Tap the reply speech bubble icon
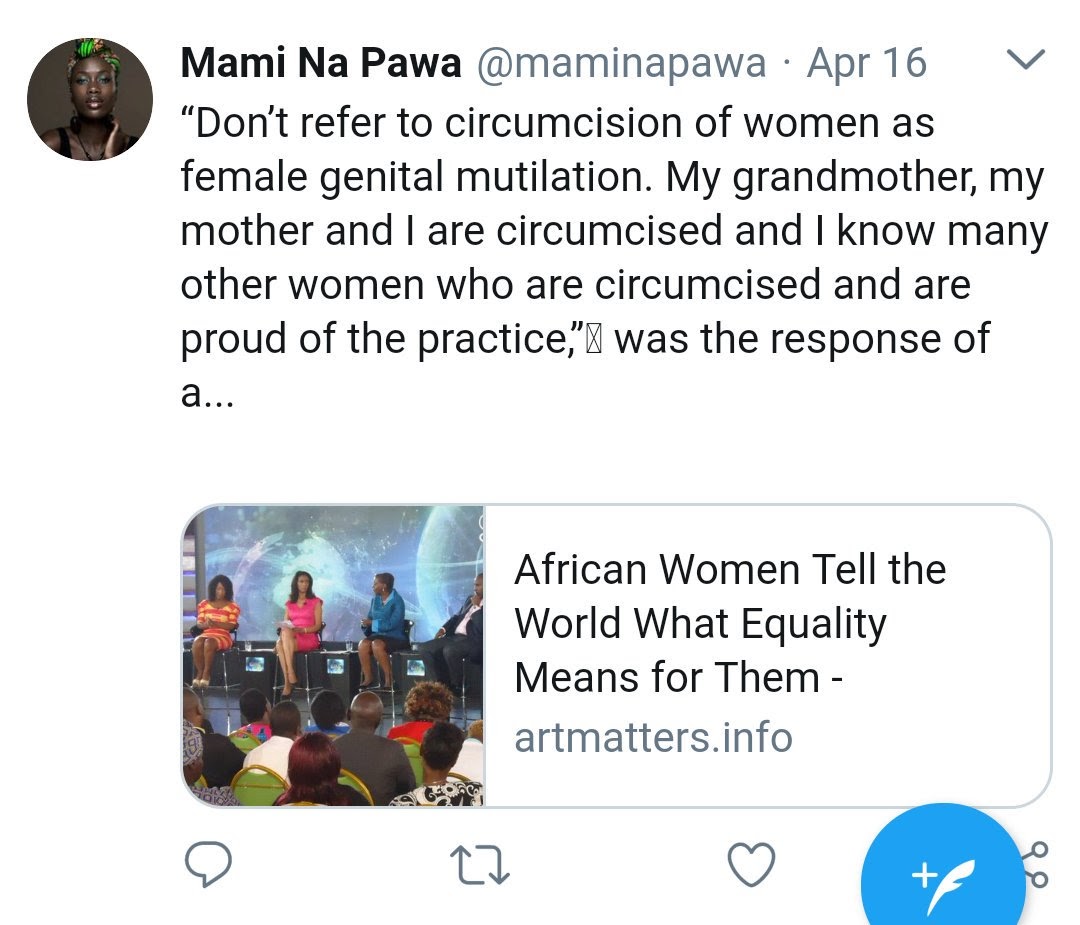 208,864
